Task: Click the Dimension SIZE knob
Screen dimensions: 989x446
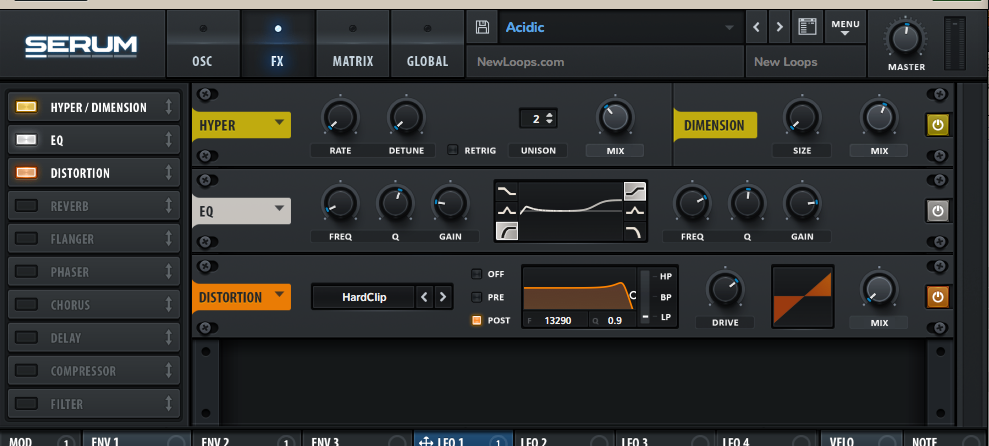Action: pyautogui.click(x=802, y=118)
